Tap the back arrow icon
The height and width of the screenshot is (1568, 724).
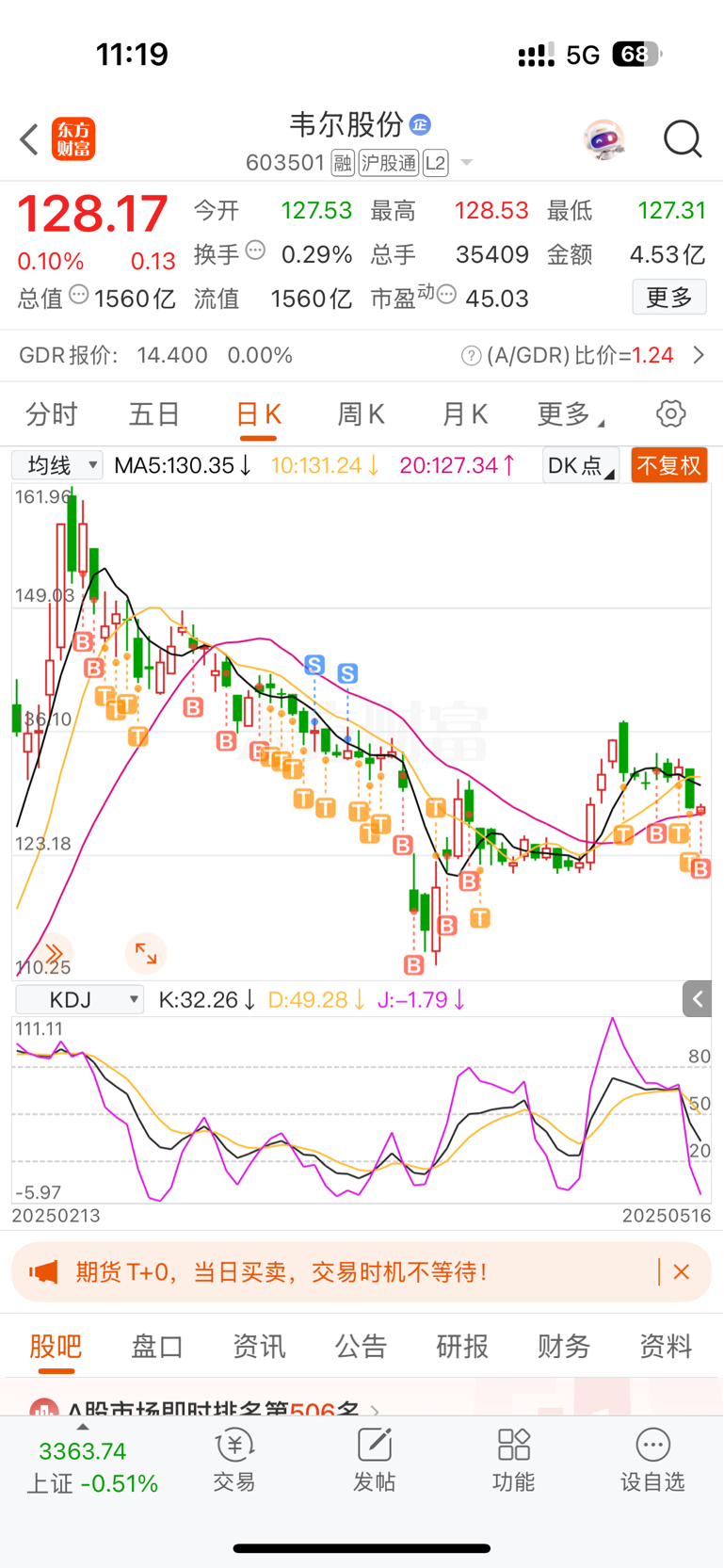click(x=29, y=139)
